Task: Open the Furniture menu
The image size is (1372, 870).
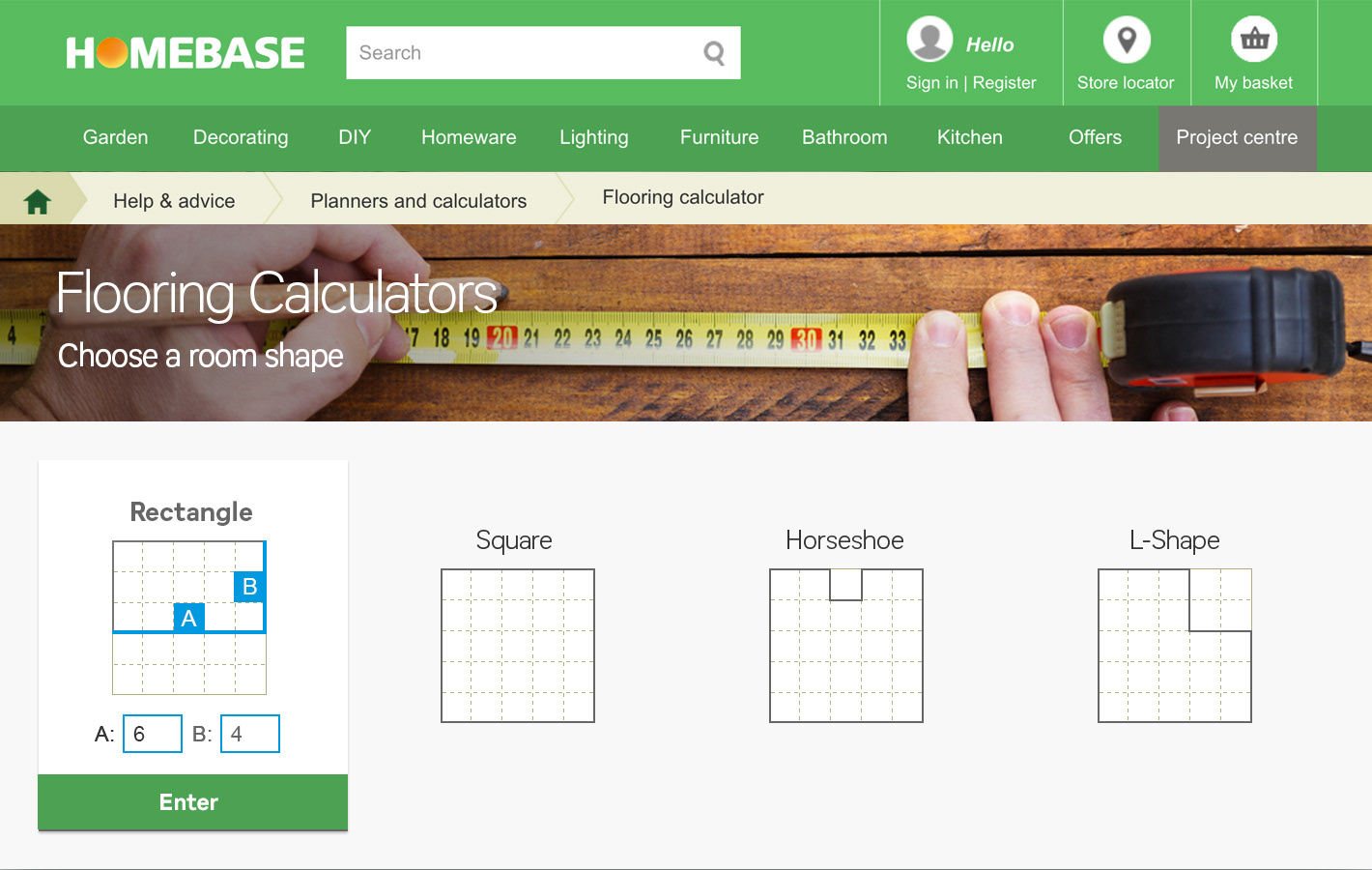Action: pos(719,137)
